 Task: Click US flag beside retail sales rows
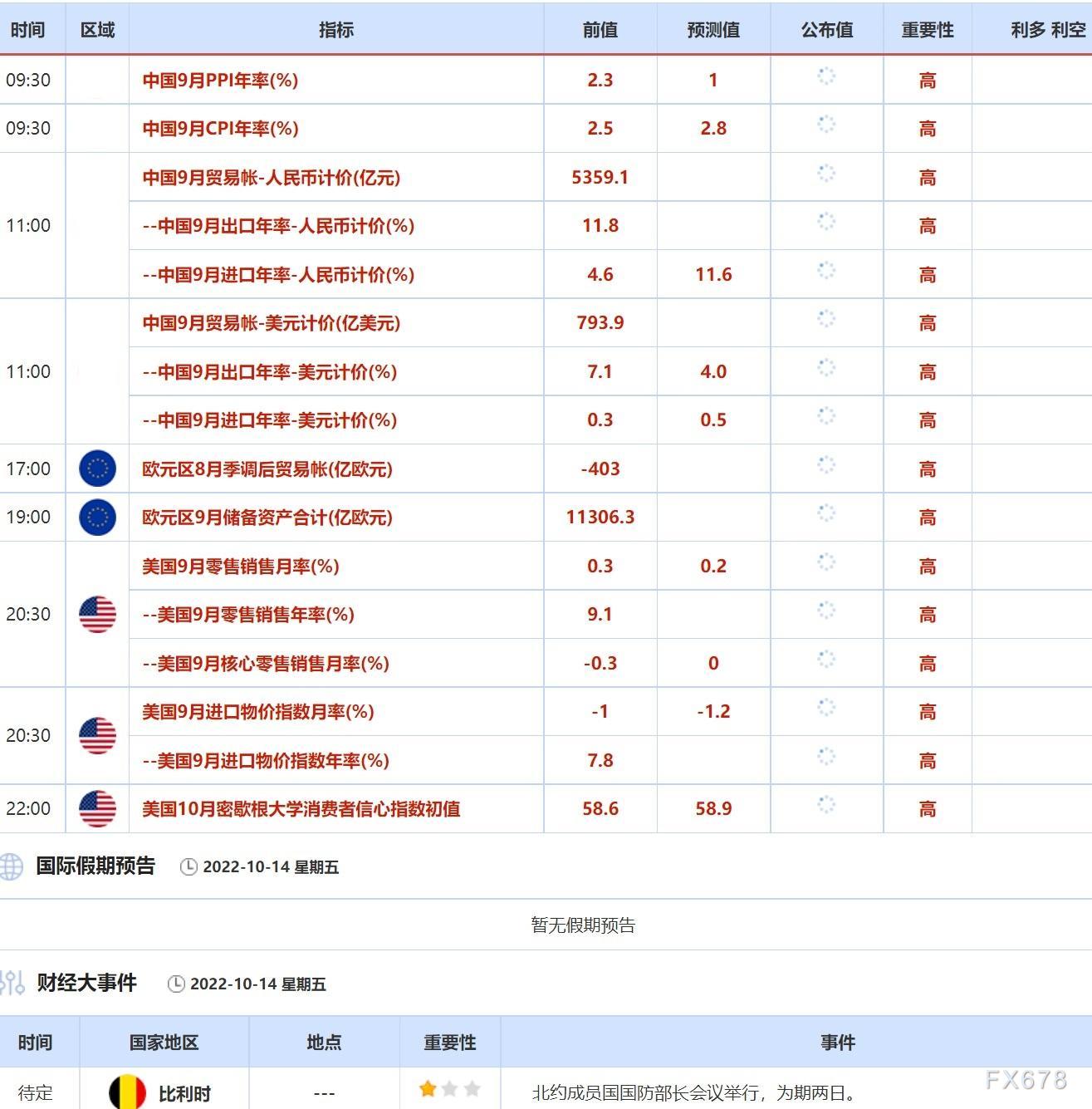(97, 614)
